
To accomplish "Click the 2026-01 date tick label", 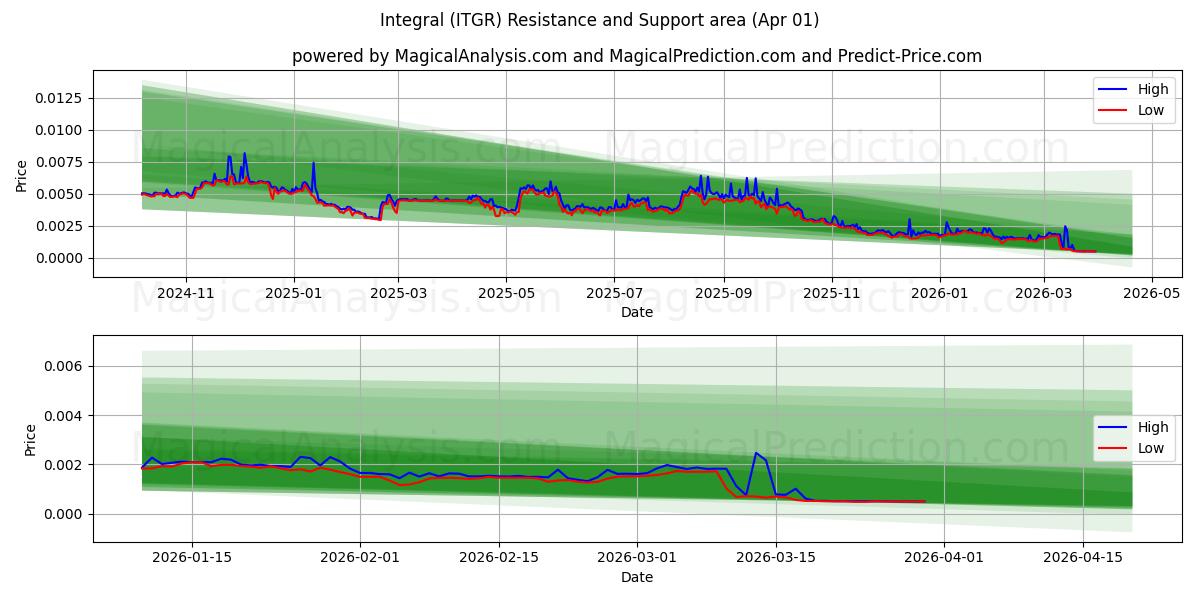I will [x=939, y=293].
